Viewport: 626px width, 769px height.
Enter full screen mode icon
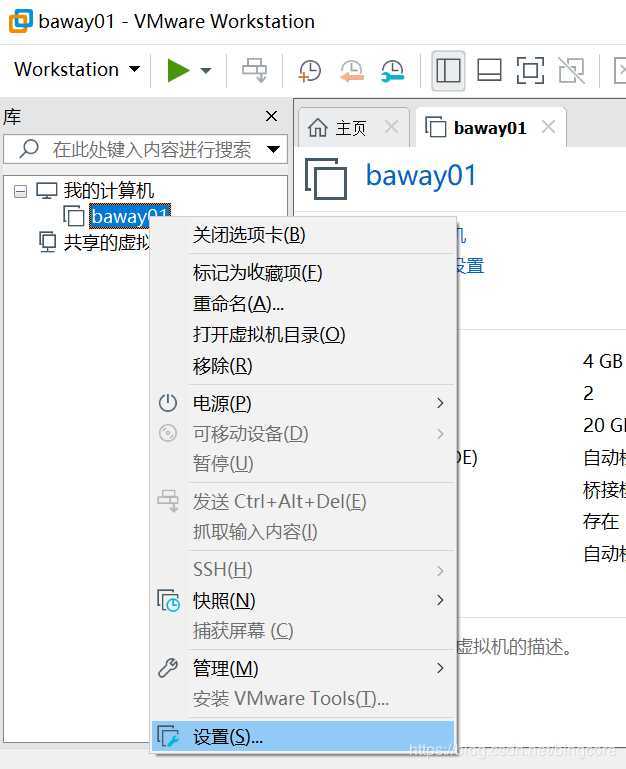[530, 71]
